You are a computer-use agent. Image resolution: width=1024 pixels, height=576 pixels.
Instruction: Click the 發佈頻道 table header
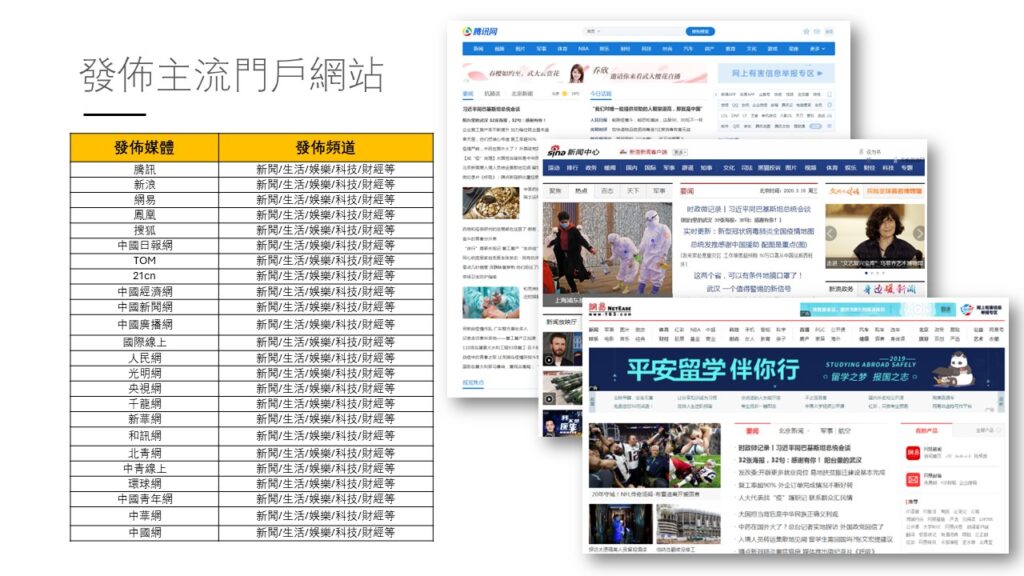coord(325,148)
